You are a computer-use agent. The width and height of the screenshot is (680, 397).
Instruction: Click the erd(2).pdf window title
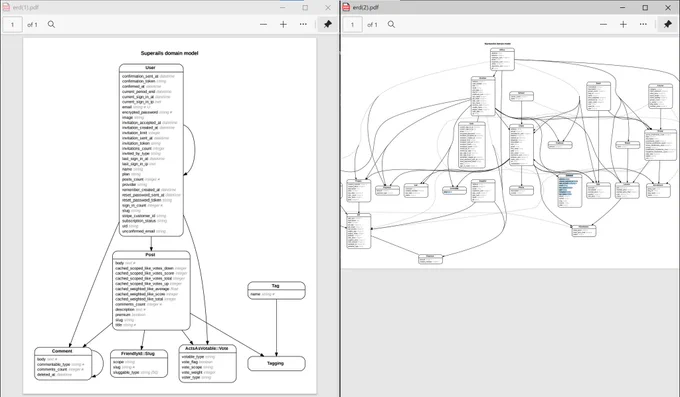click(x=366, y=7)
